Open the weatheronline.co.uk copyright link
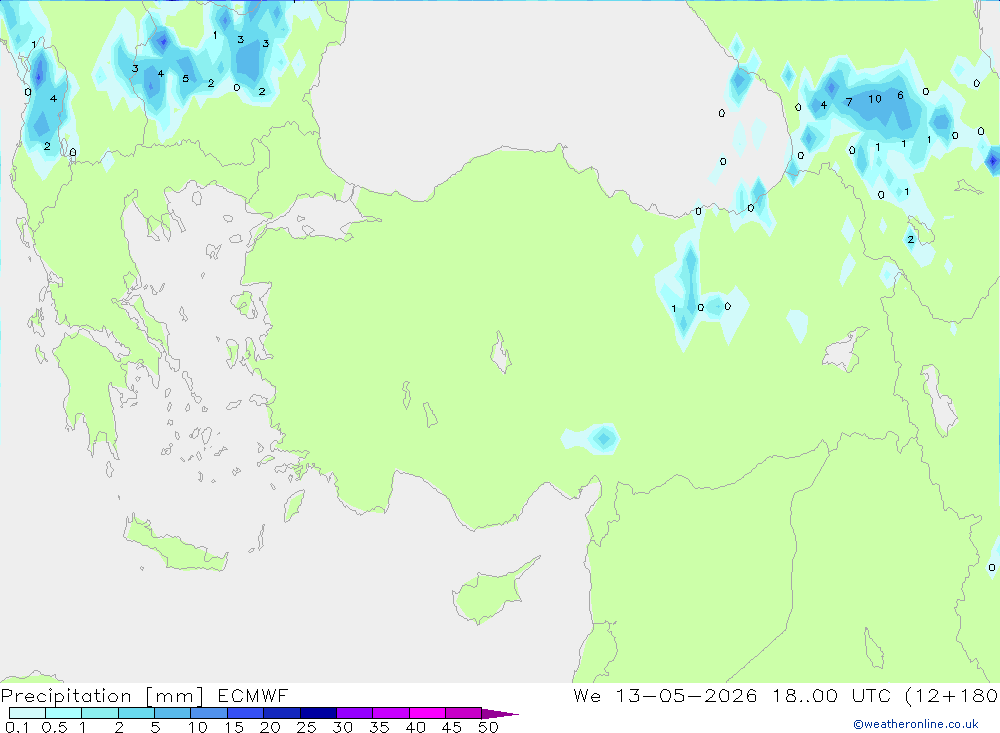1000x733 pixels. point(916,724)
